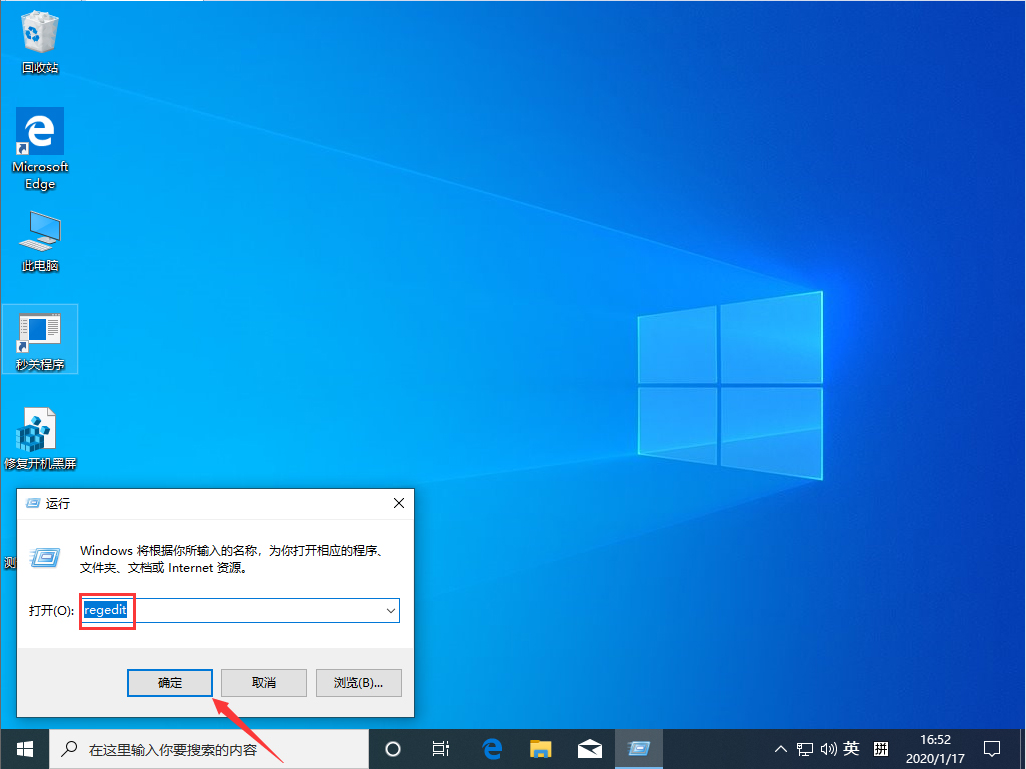Click the network icon in system tray
This screenshot has height=769, width=1026.
click(x=804, y=748)
